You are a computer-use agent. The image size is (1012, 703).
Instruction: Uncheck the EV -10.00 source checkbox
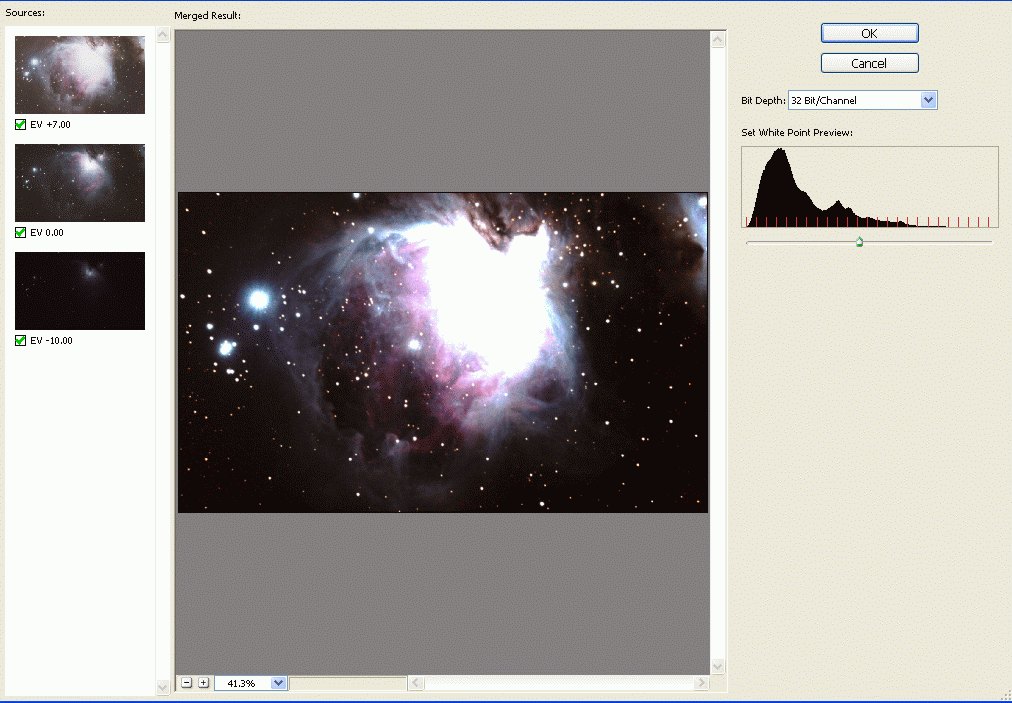pos(20,340)
